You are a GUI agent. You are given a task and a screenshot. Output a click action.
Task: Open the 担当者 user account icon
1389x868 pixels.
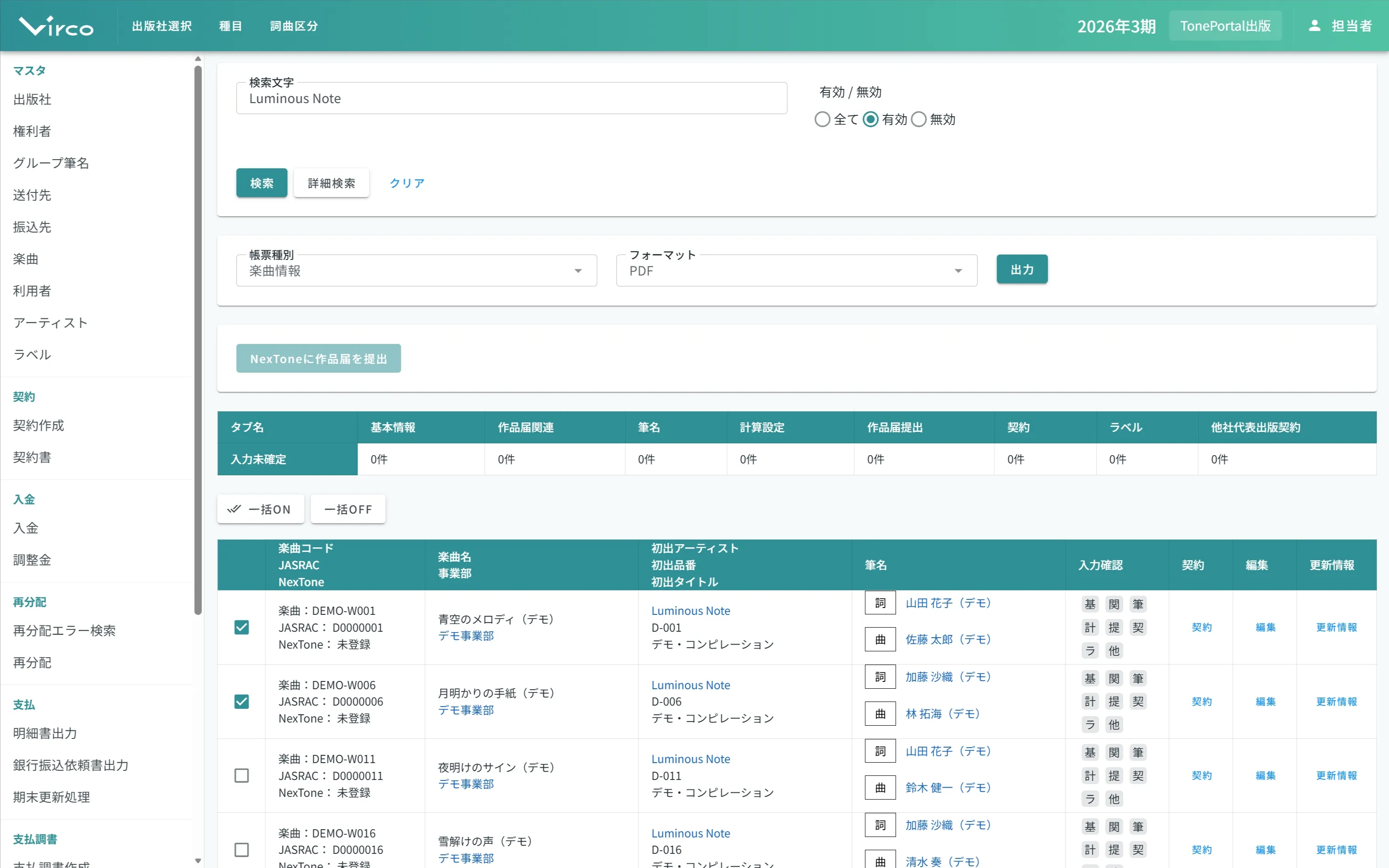1314,26
